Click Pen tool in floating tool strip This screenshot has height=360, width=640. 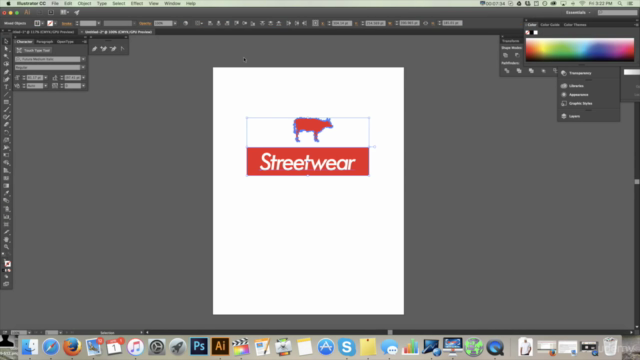pyautogui.click(x=94, y=49)
